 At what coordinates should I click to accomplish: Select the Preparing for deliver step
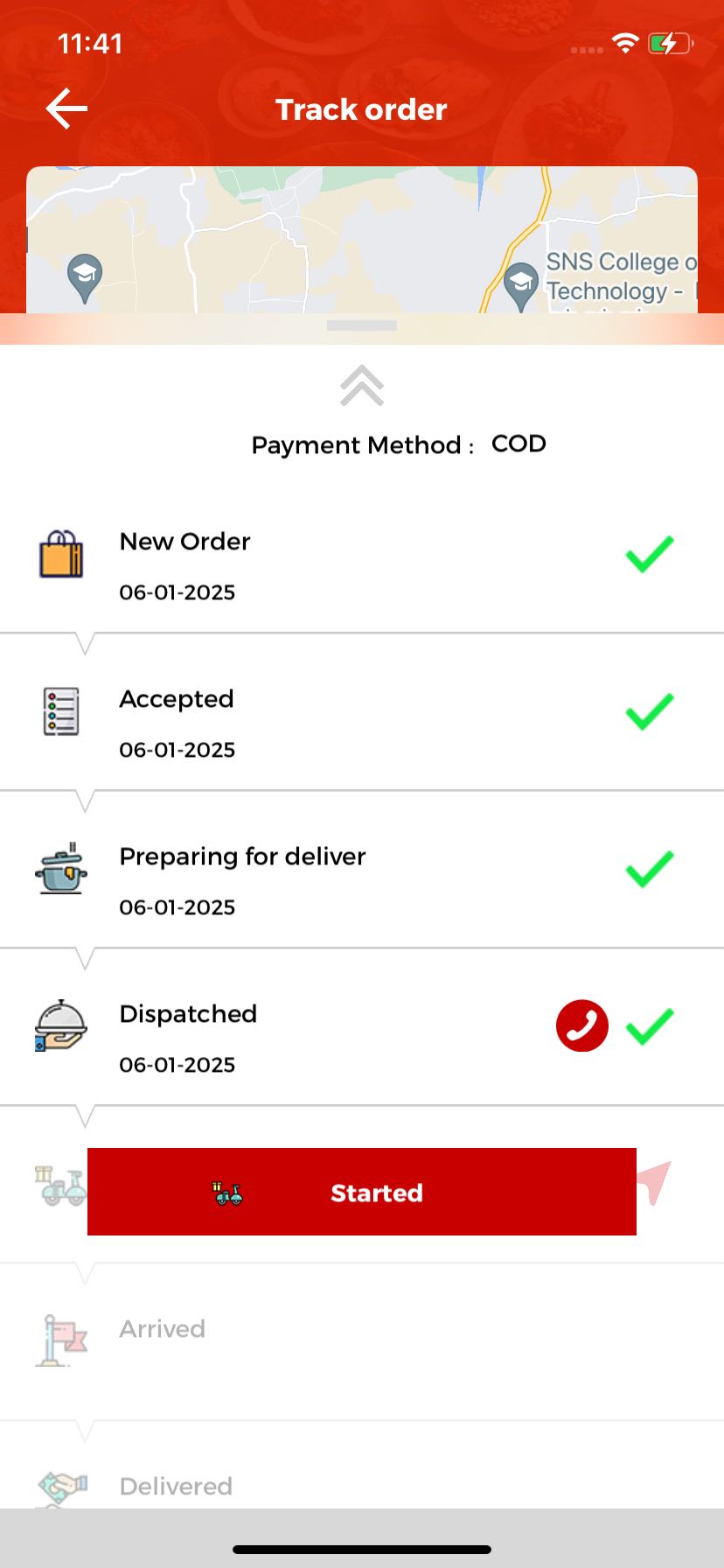point(242,857)
